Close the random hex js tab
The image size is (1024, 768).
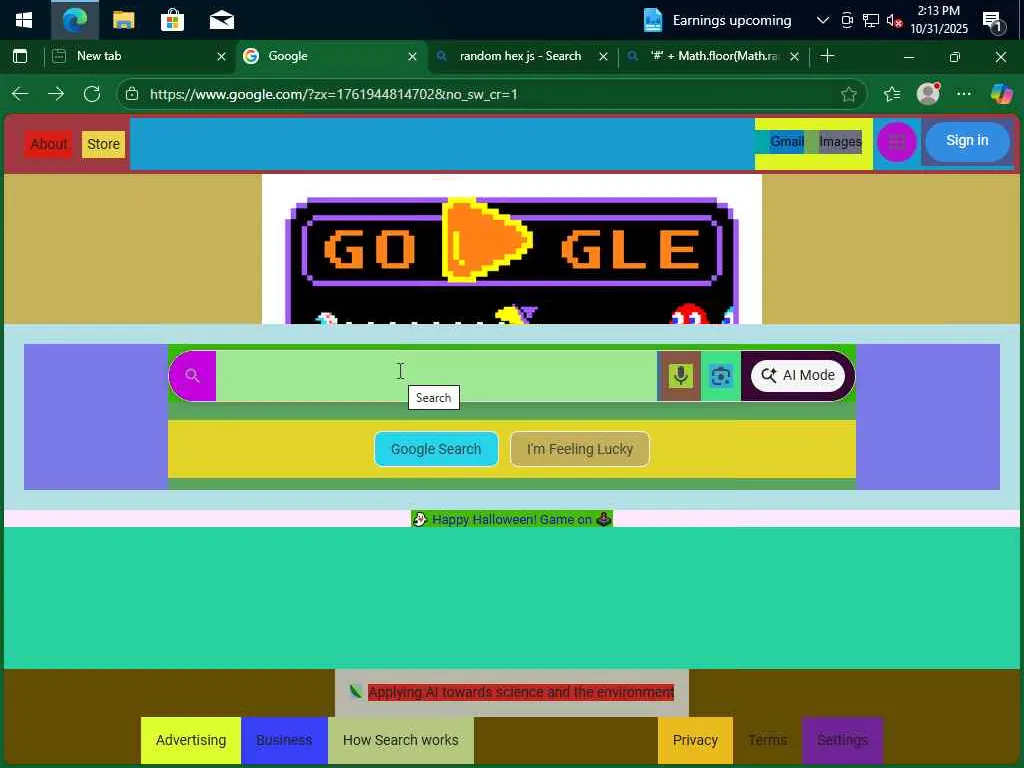[x=603, y=57]
